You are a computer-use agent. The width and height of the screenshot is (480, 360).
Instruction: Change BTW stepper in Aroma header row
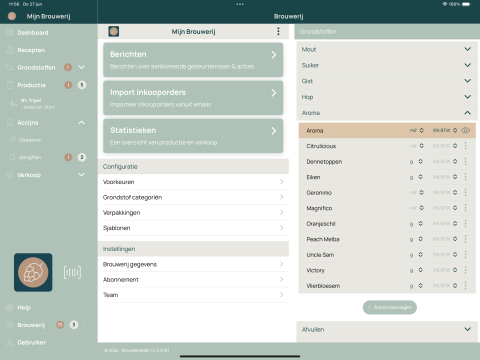[x=455, y=130]
